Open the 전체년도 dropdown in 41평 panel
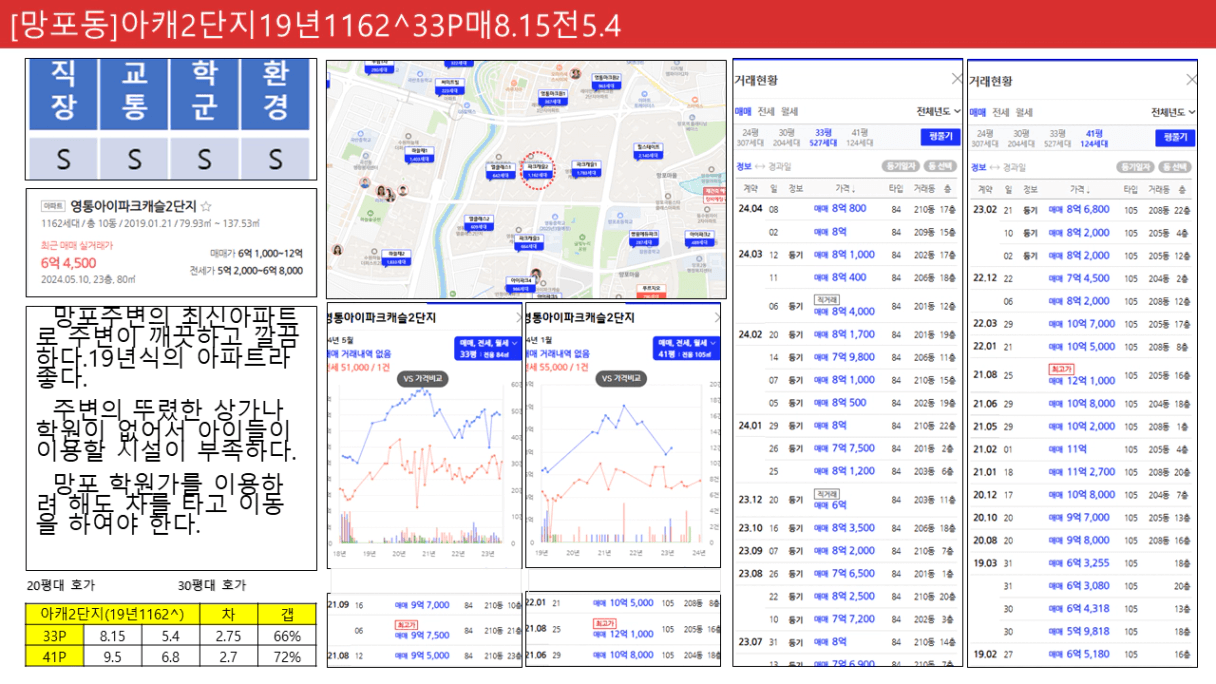 (x=1173, y=112)
